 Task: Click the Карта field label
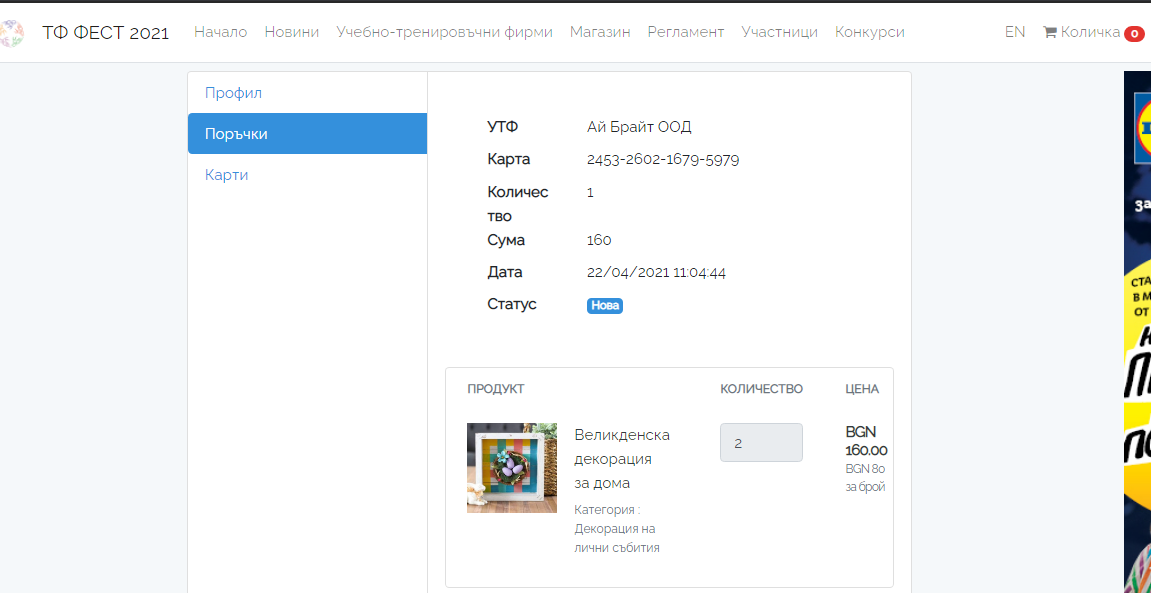click(509, 159)
